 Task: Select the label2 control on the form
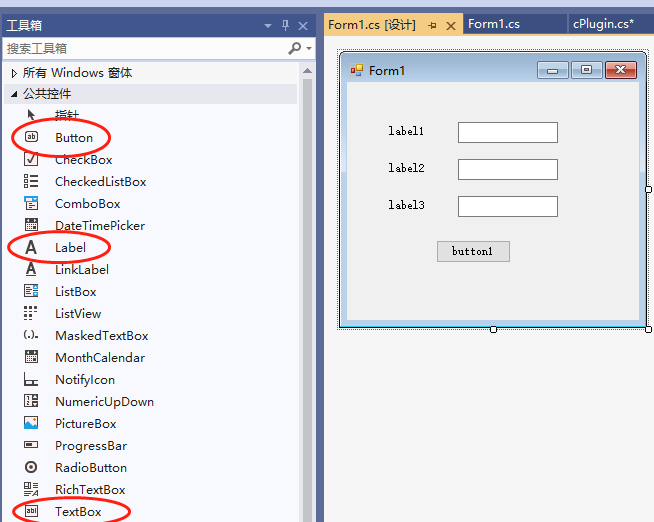point(406,168)
